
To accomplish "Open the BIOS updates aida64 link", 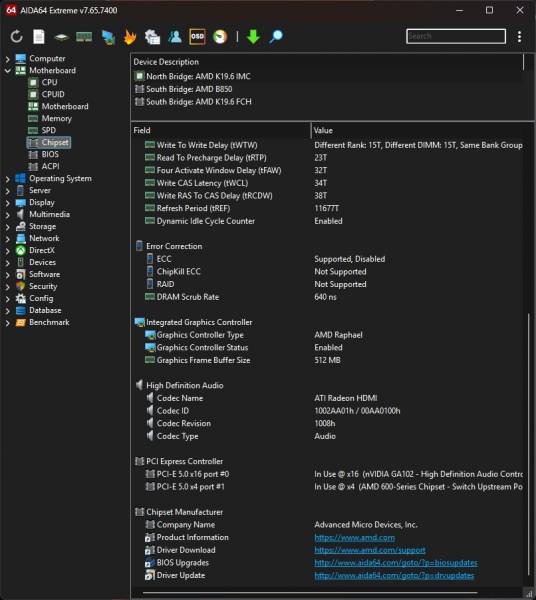I will point(396,563).
